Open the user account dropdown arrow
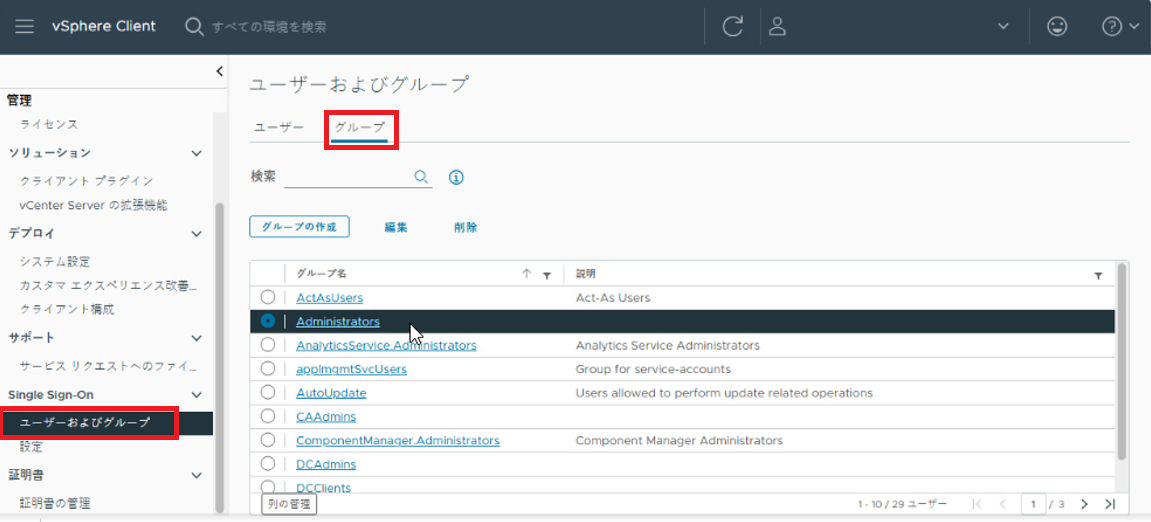The image size is (1151, 522). (1003, 27)
